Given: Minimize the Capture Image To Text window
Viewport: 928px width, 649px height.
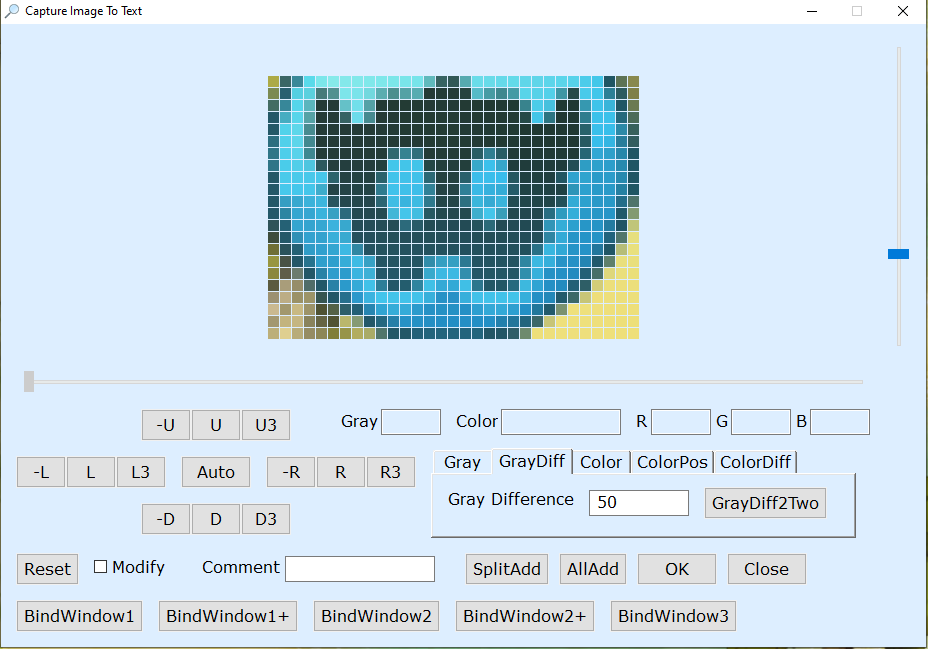Looking at the screenshot, I should (x=812, y=11).
